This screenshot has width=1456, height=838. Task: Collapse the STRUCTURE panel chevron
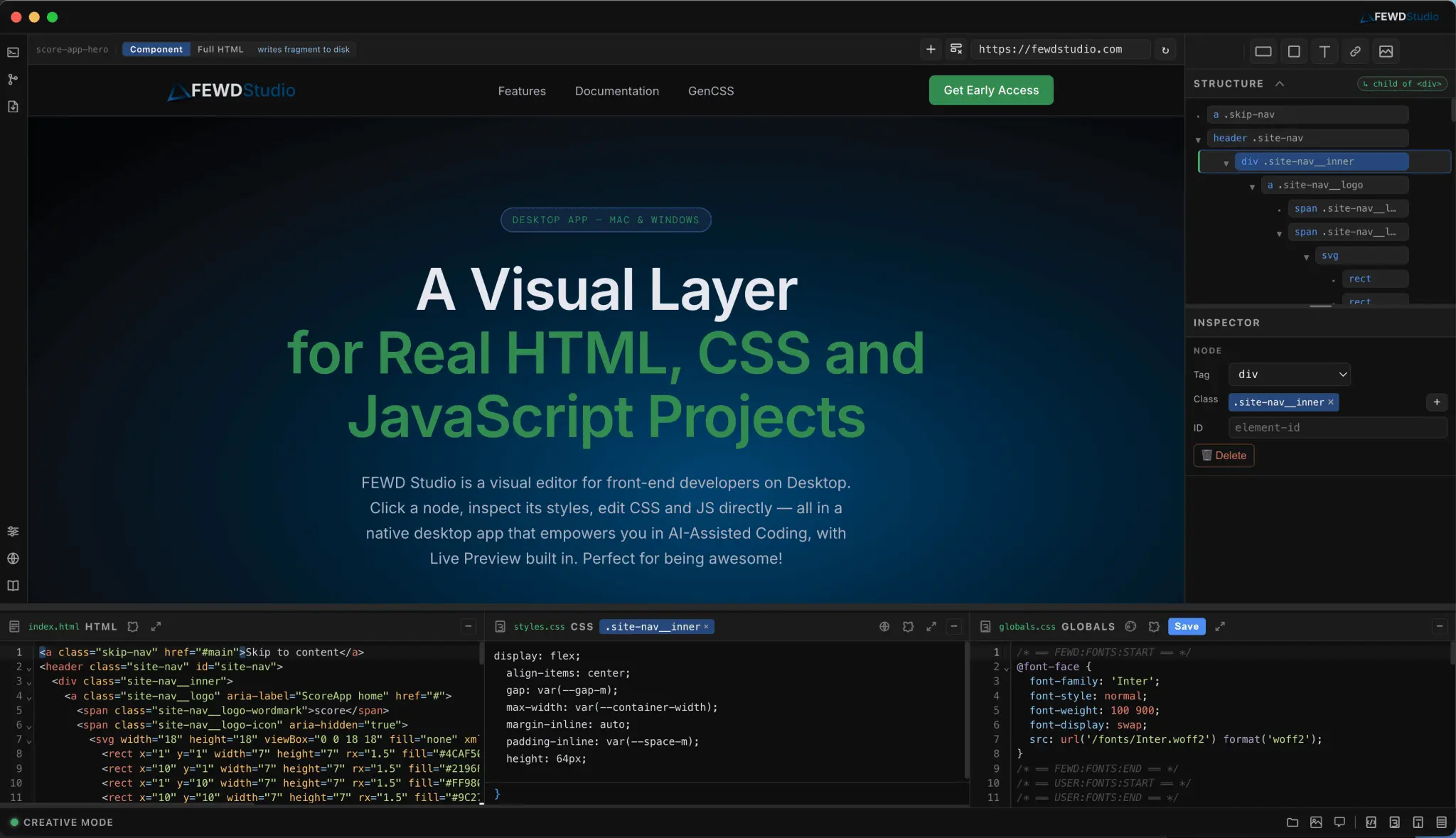tap(1280, 83)
